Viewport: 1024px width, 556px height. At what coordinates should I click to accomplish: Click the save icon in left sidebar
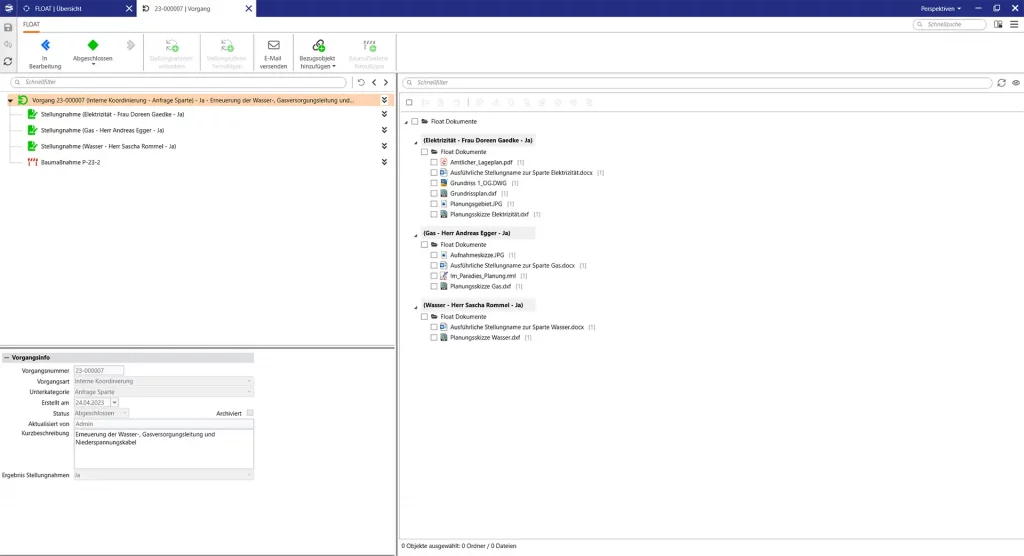(x=8, y=28)
